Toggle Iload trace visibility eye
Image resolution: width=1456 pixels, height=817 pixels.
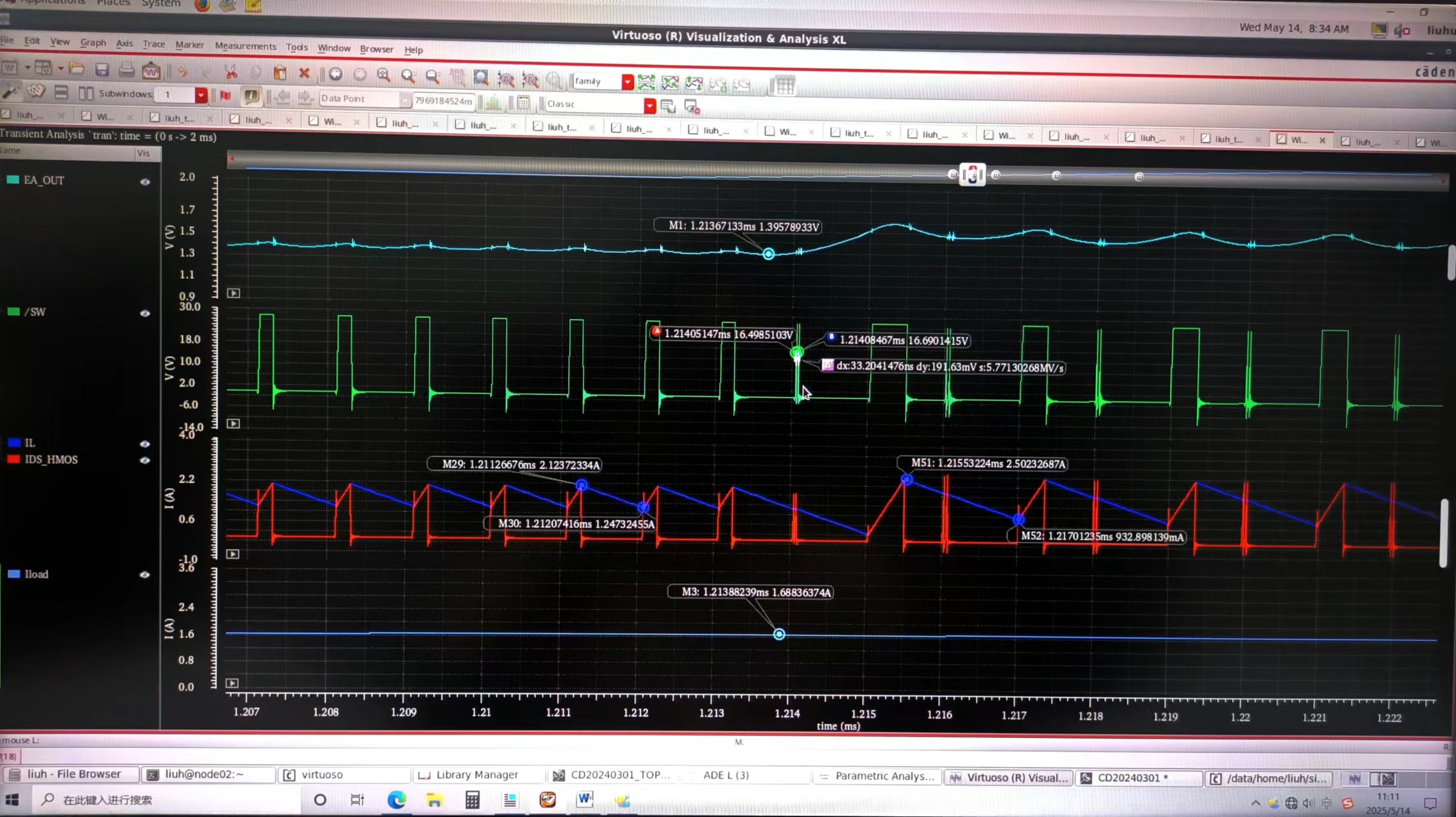coord(145,574)
